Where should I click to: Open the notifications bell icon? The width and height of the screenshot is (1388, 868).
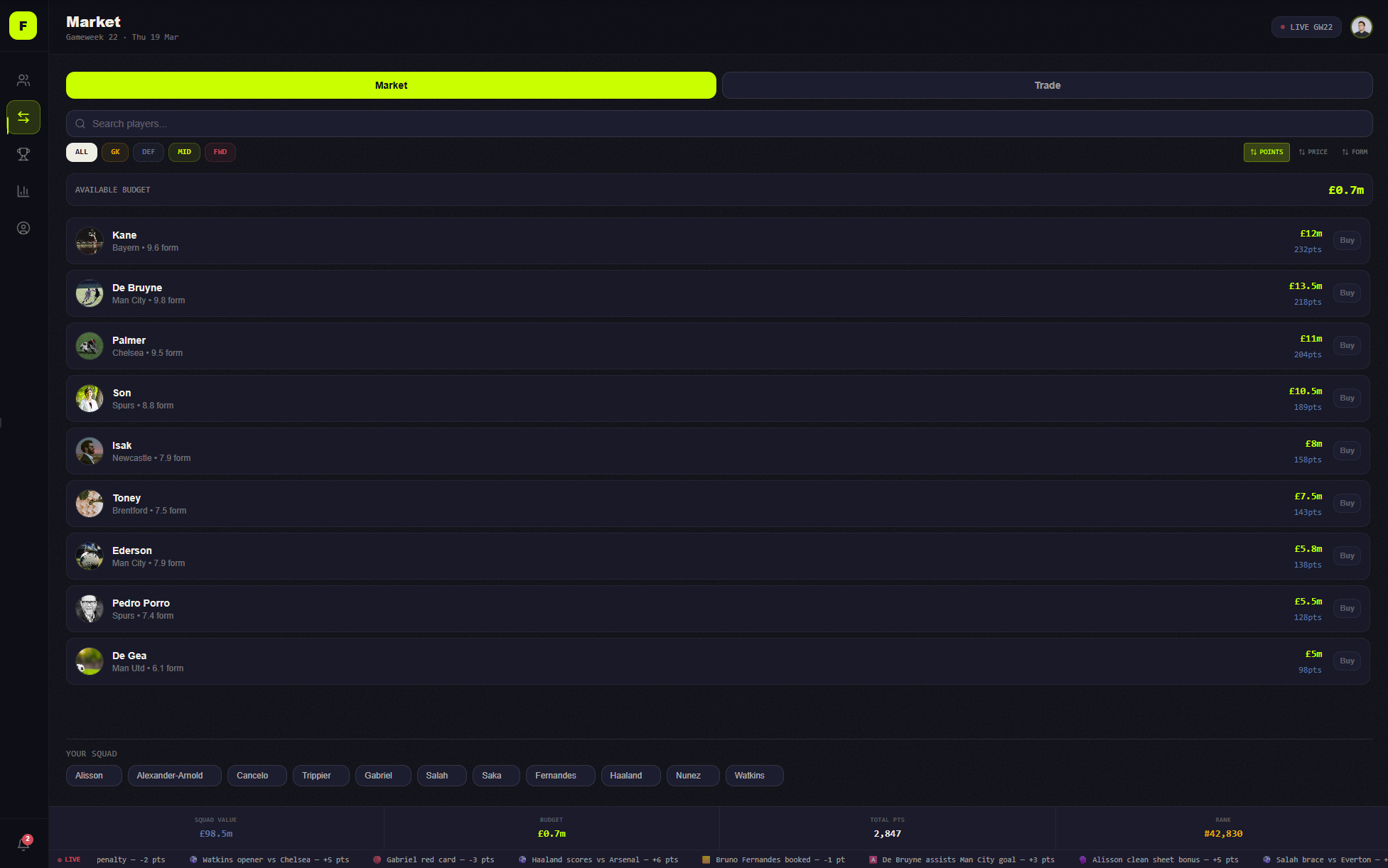(23, 844)
